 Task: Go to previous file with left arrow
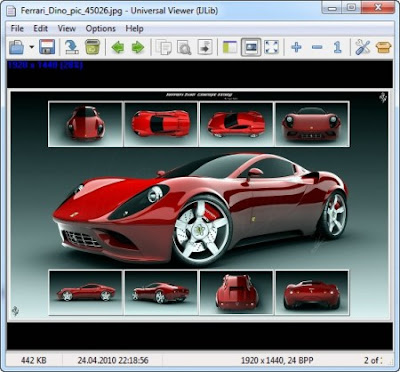[x=118, y=47]
